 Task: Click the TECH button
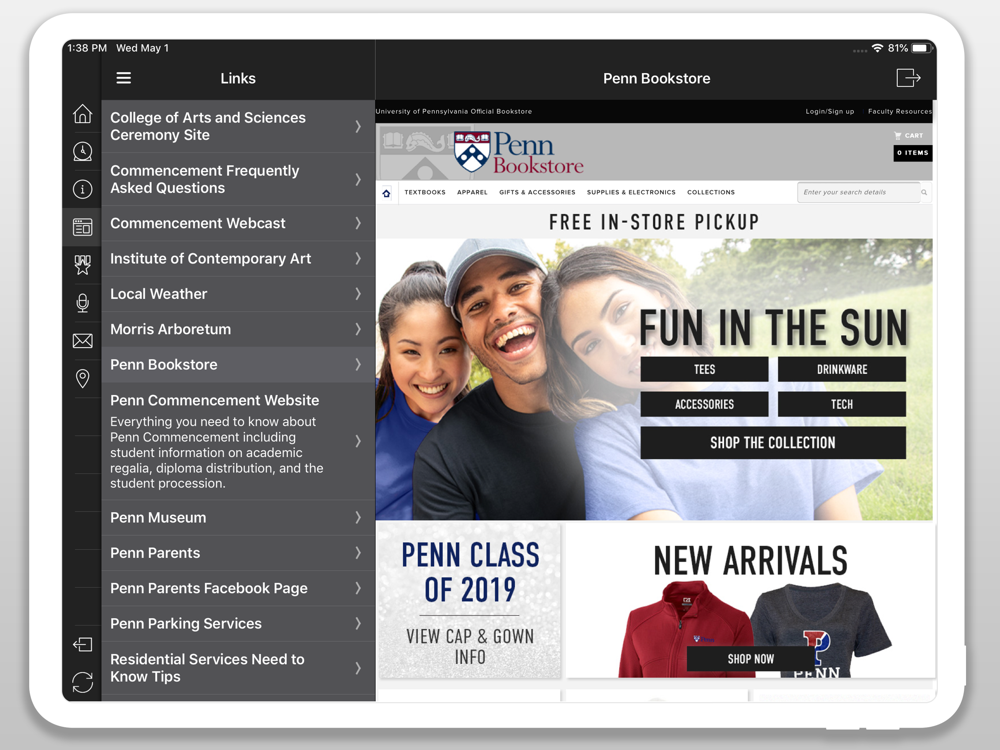pos(842,404)
